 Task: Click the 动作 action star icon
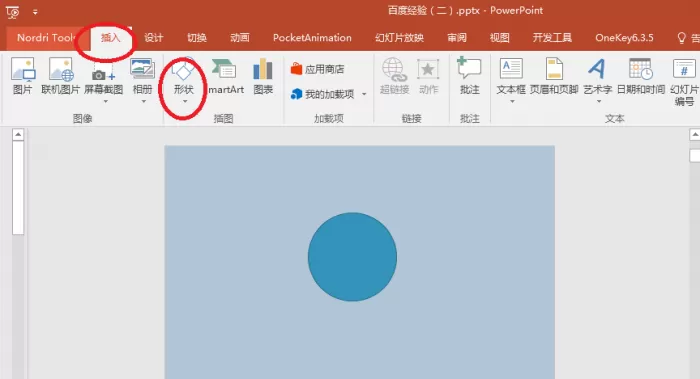pos(428,70)
